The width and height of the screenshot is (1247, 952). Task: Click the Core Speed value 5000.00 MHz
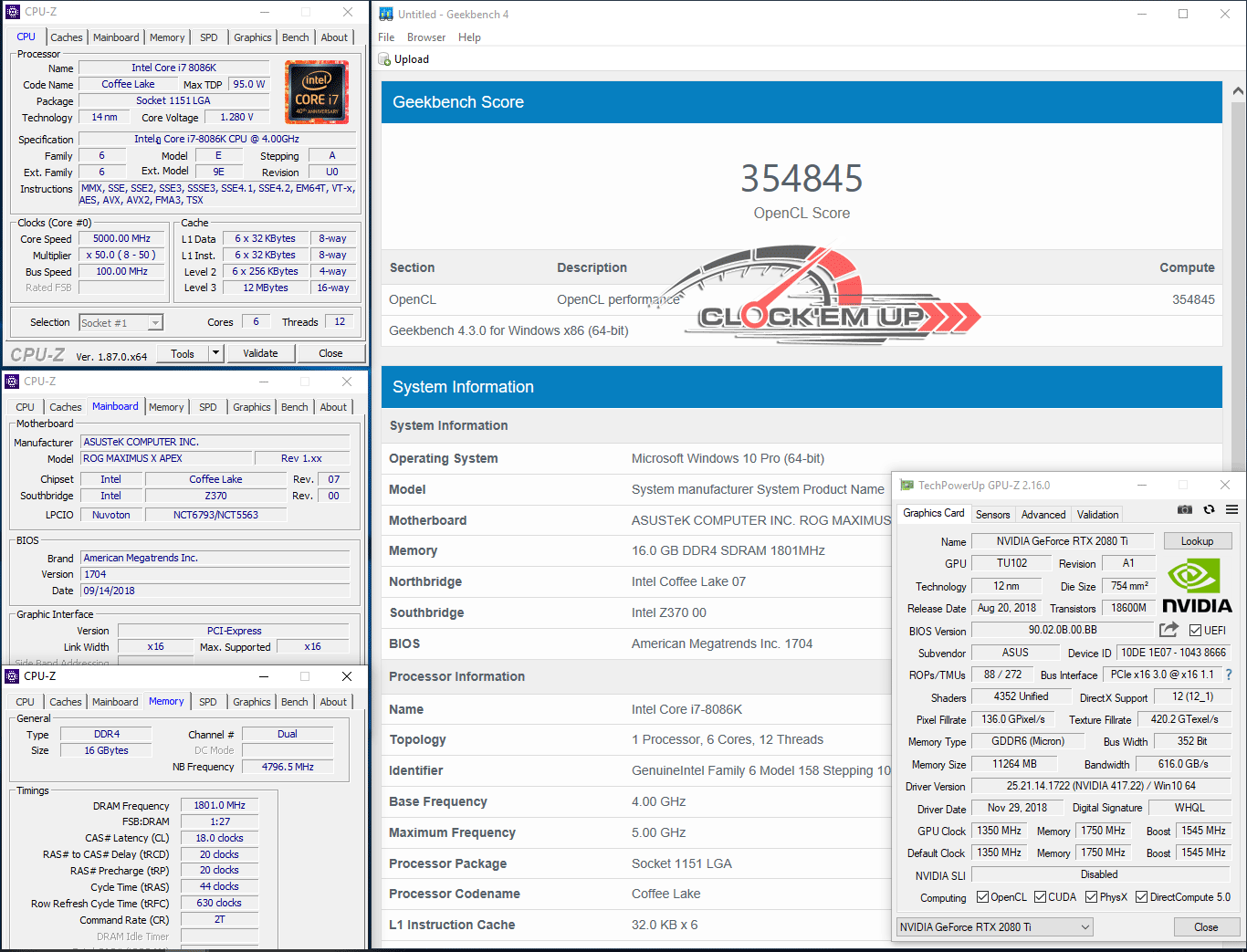pos(122,239)
